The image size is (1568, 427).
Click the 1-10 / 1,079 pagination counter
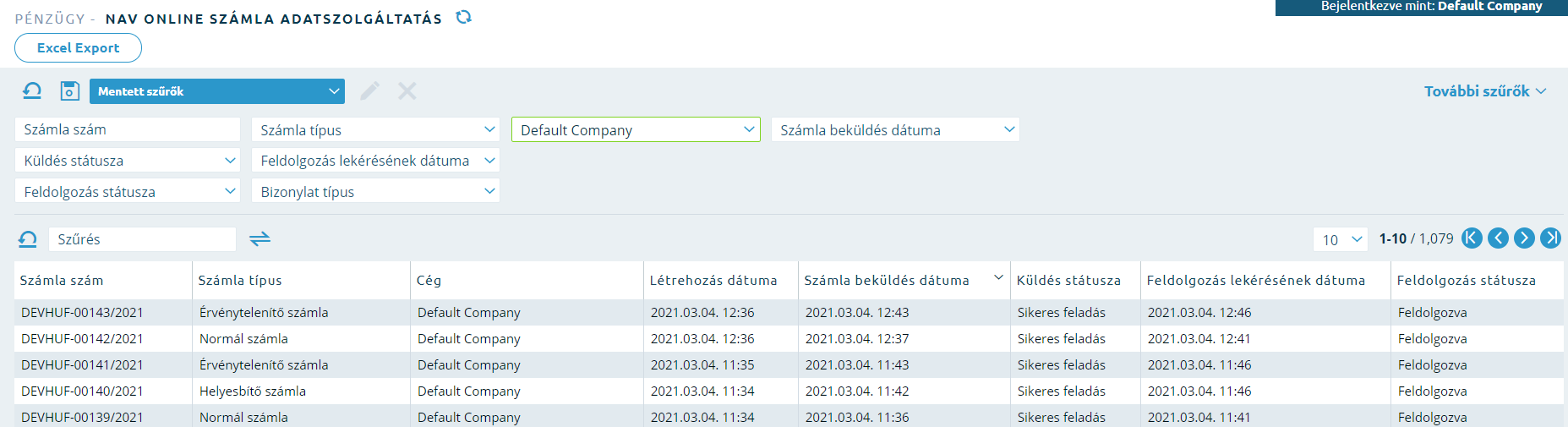(x=1417, y=238)
